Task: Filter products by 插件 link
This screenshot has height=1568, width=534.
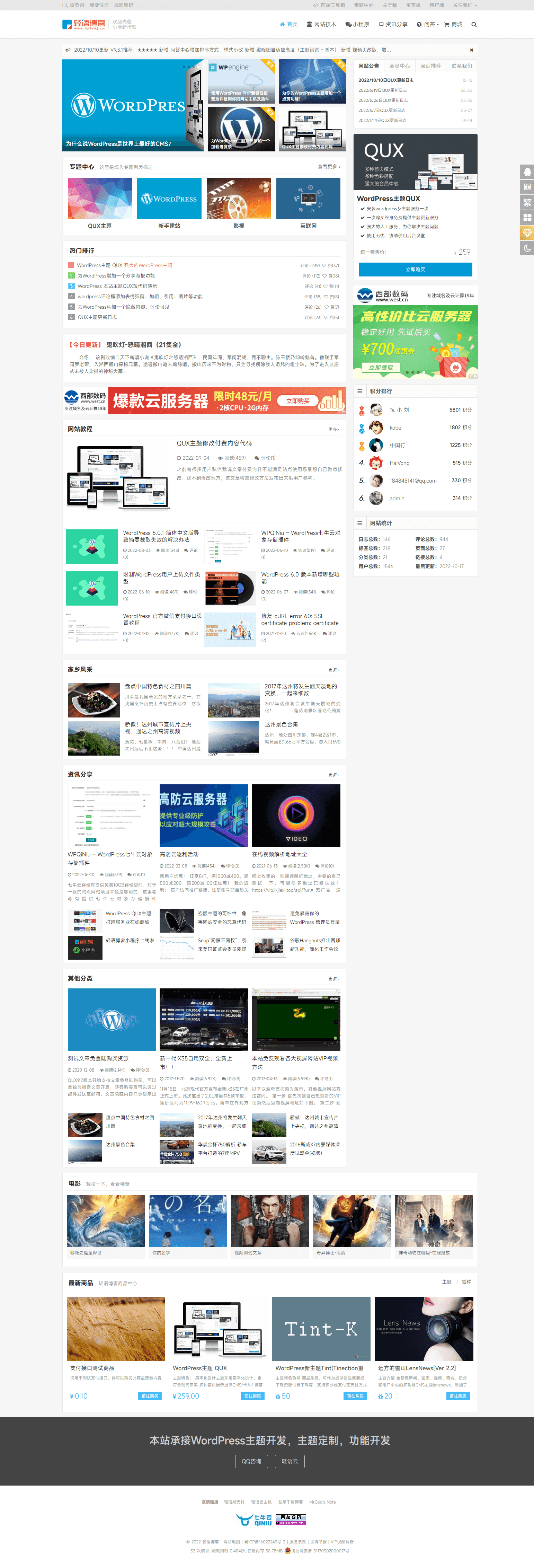Action: point(466,1282)
